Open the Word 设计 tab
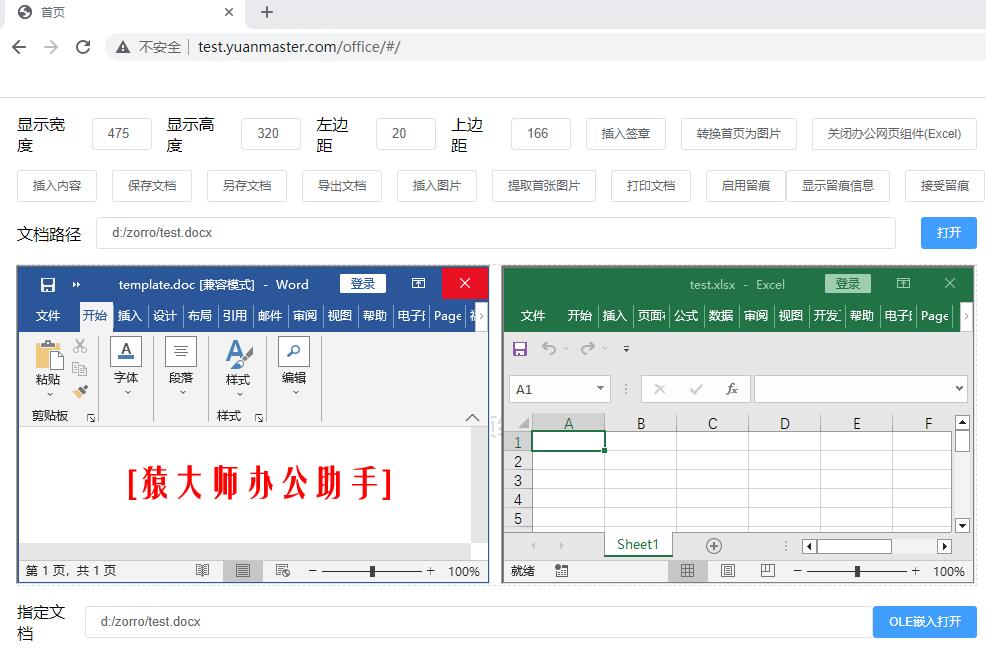986x654 pixels. click(x=165, y=316)
